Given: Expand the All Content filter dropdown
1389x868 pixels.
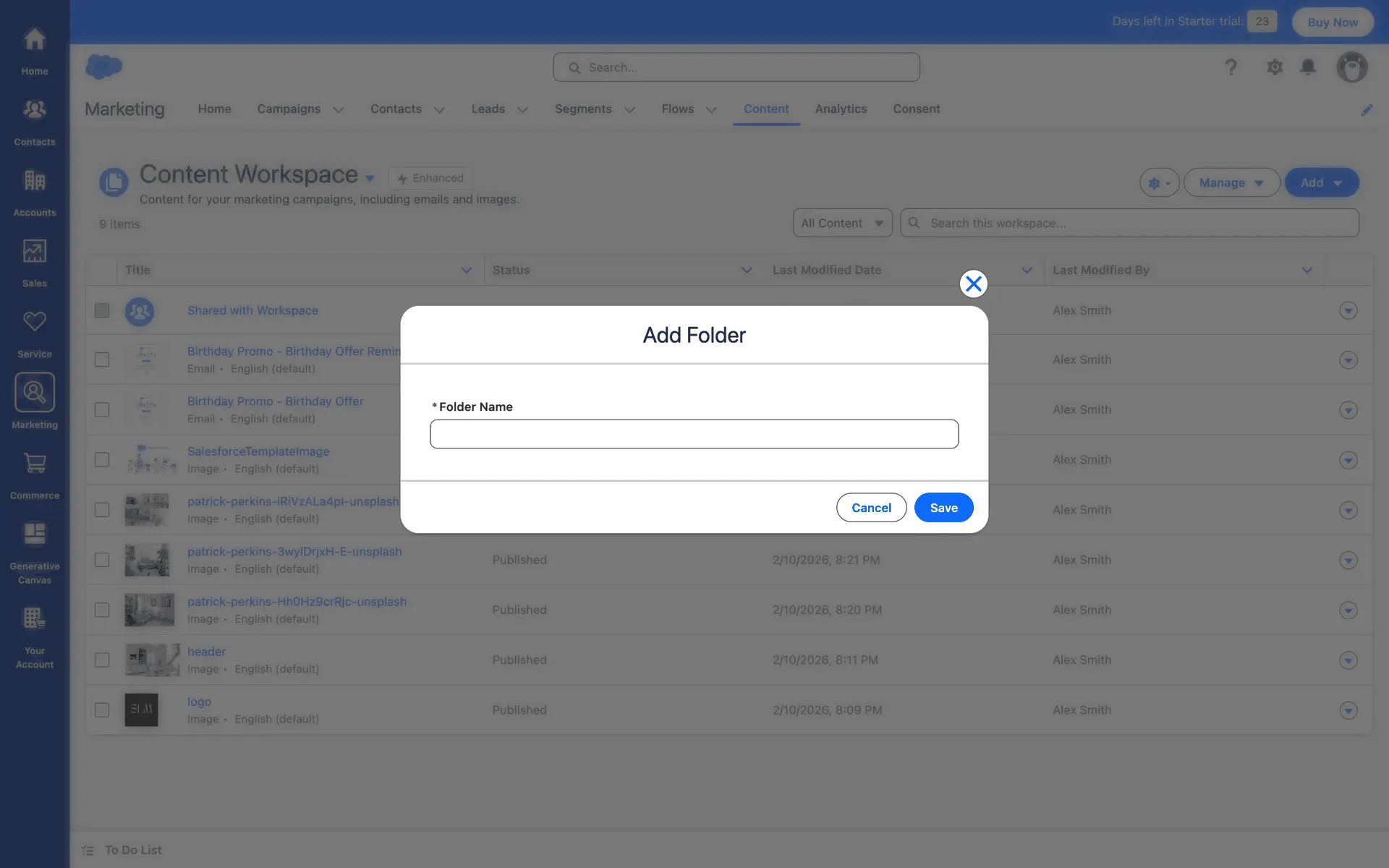Looking at the screenshot, I should (x=841, y=224).
